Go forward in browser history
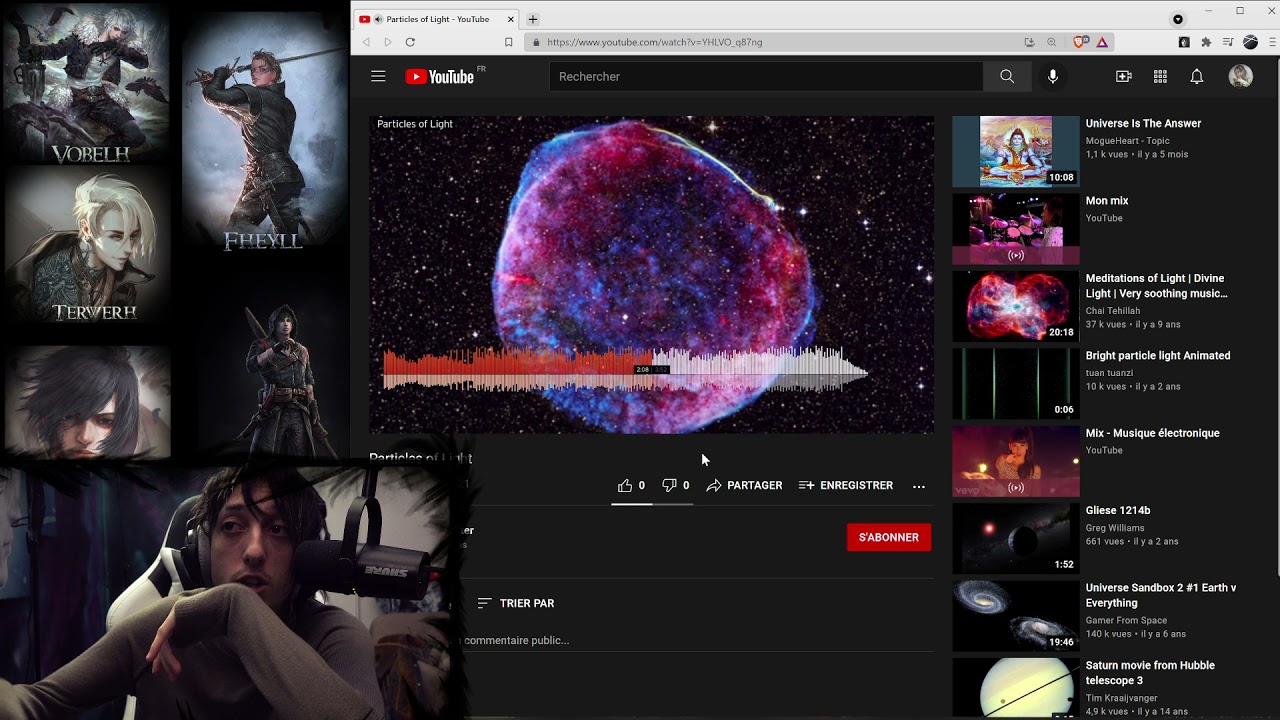This screenshot has height=720, width=1280. [388, 42]
